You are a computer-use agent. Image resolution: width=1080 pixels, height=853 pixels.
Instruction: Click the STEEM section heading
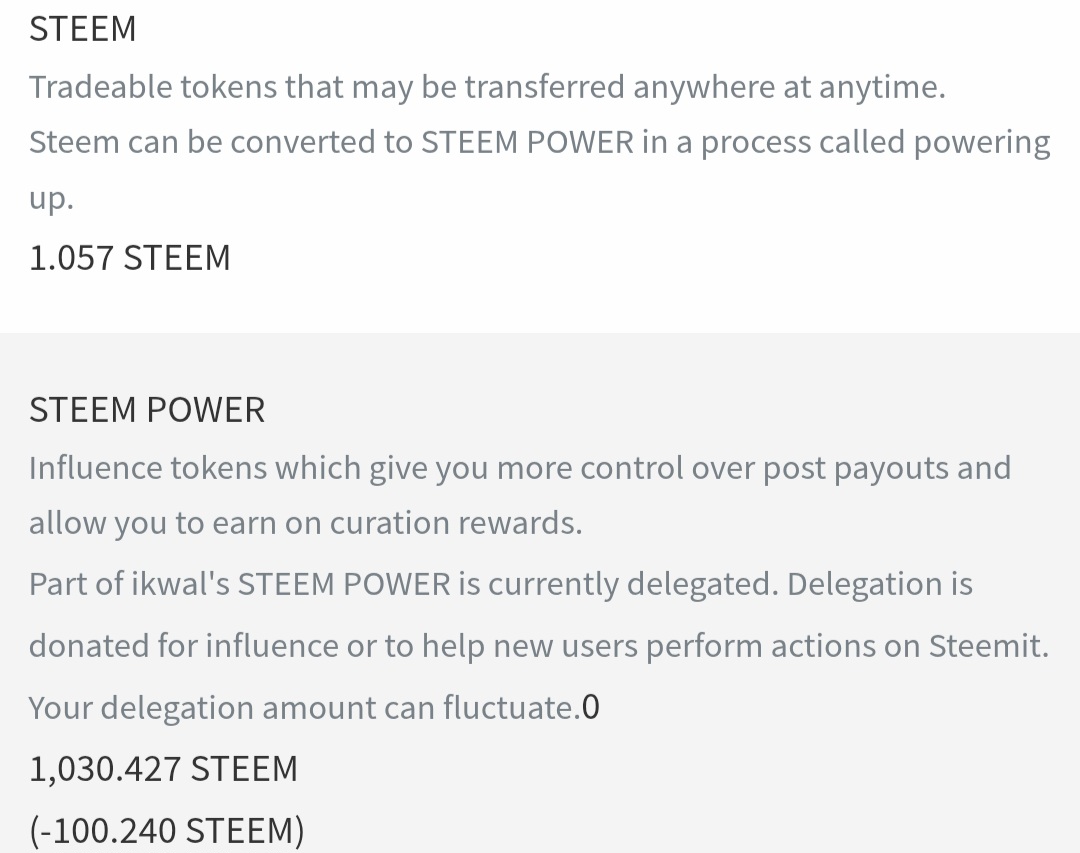pos(83,29)
